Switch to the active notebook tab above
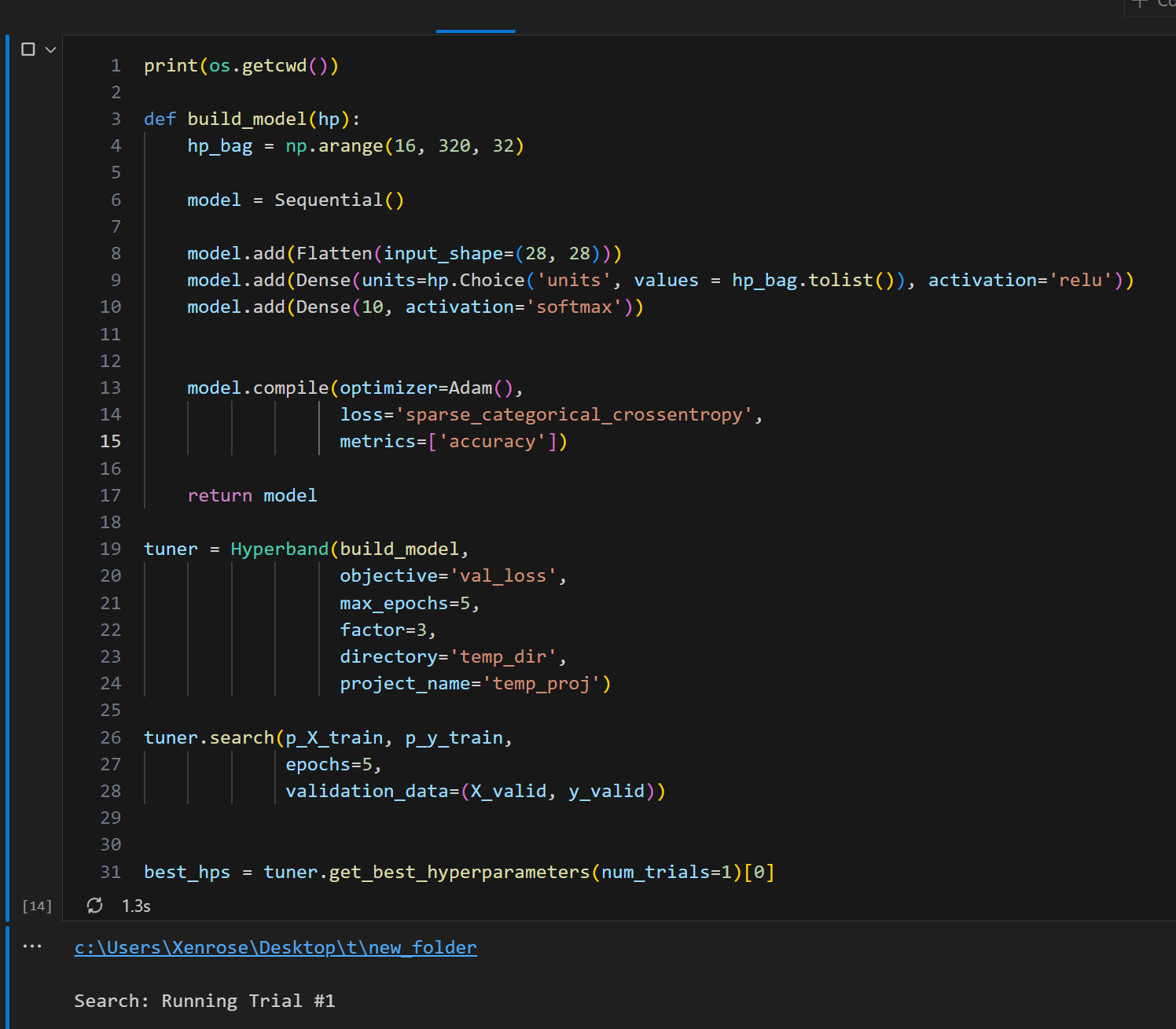The height and width of the screenshot is (1029, 1176). [475, 13]
